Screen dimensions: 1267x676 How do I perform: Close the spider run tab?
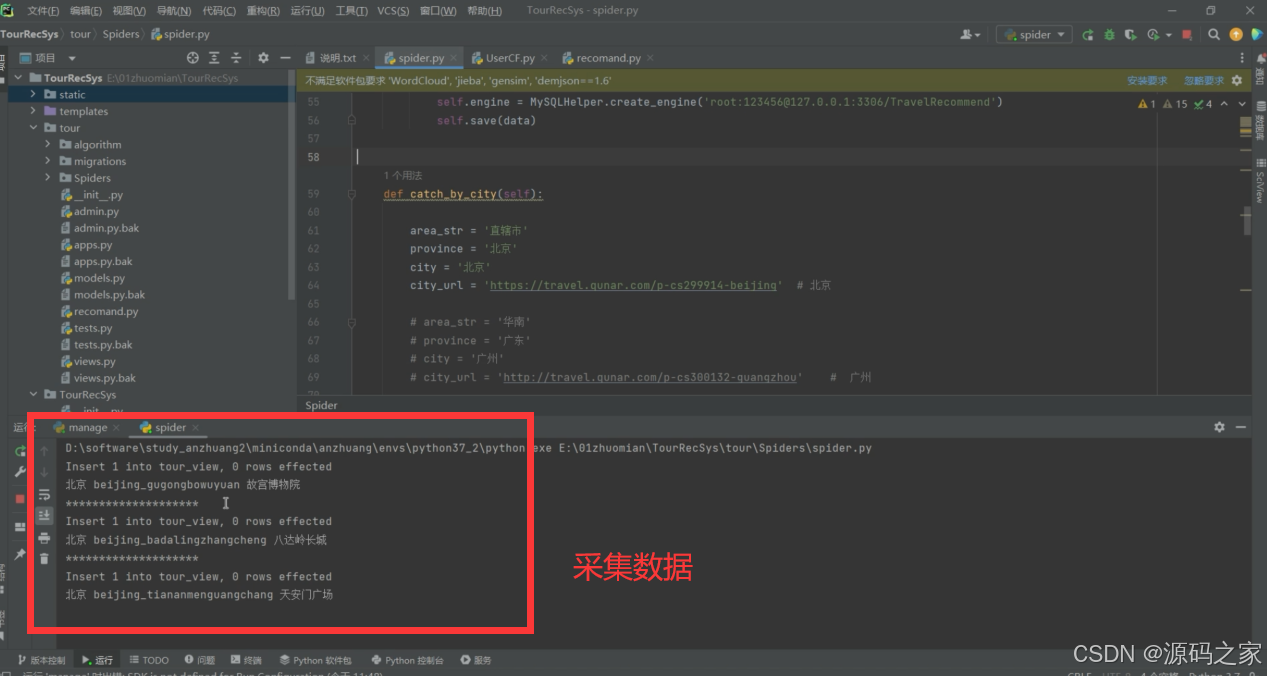click(x=195, y=428)
